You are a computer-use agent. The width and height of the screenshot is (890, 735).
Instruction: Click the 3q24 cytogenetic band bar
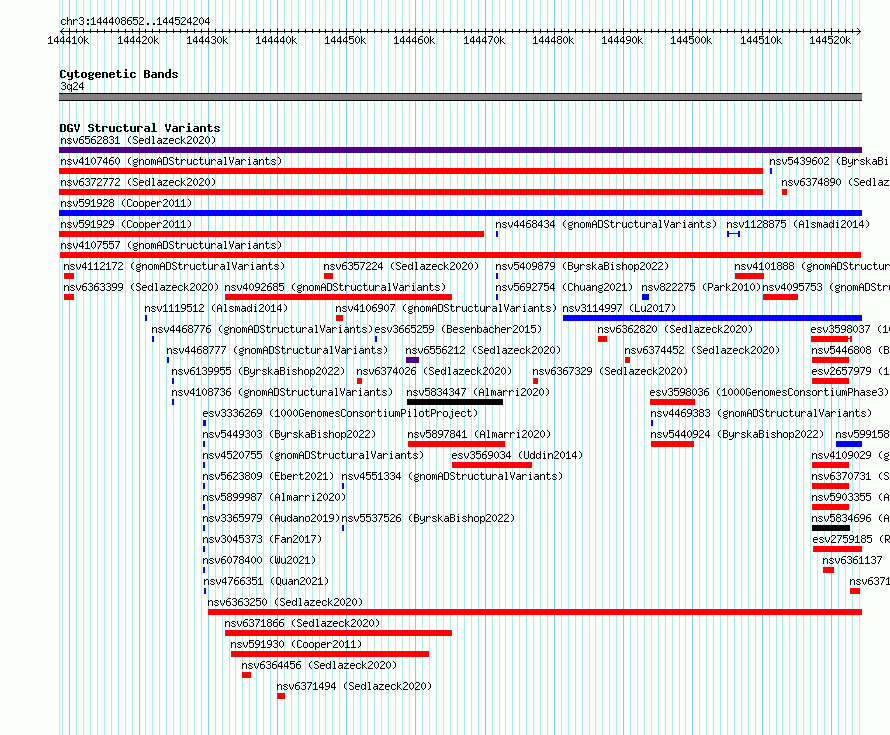click(460, 97)
